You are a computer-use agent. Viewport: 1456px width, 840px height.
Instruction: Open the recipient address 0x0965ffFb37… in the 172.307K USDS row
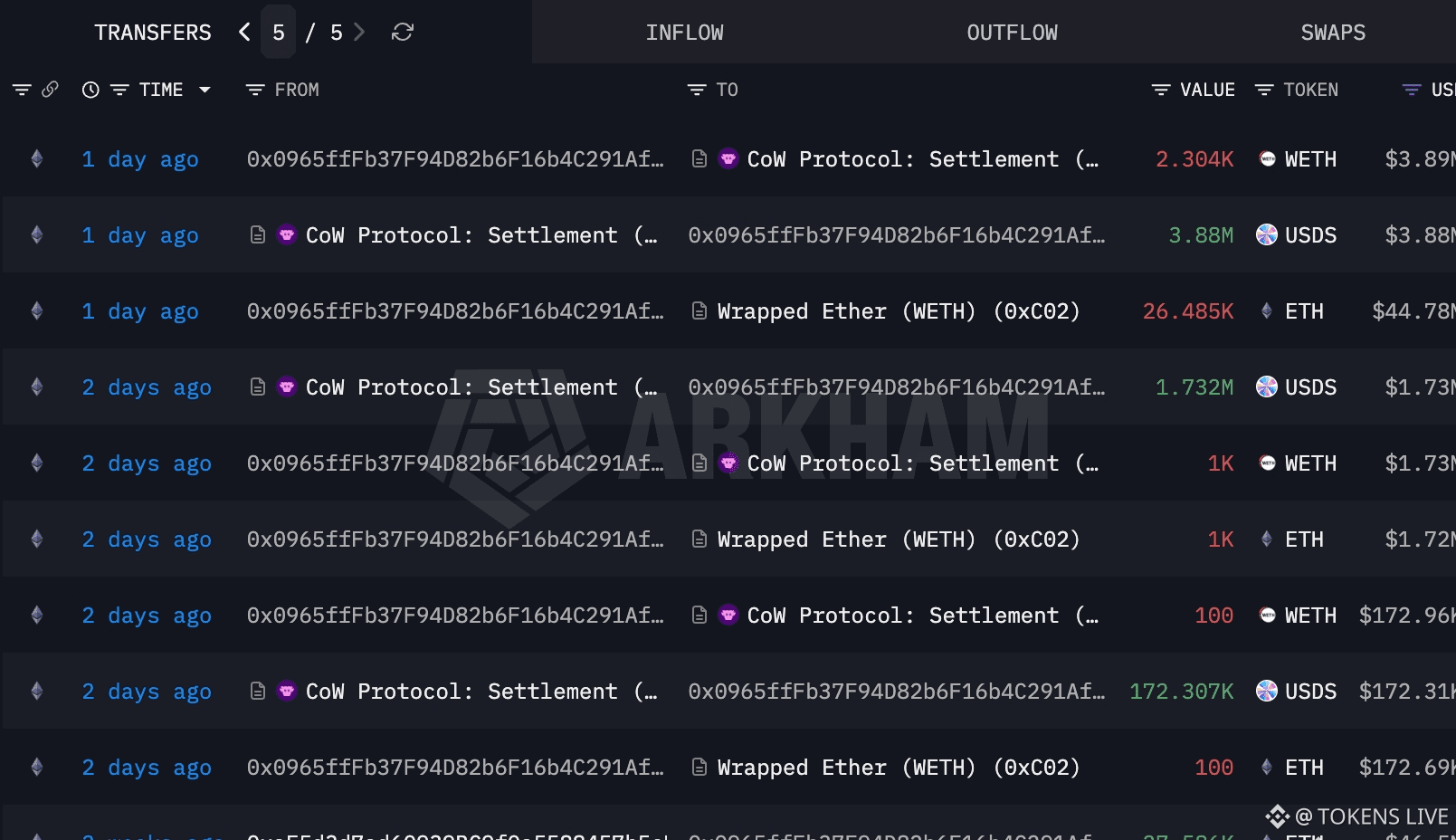[897, 692]
